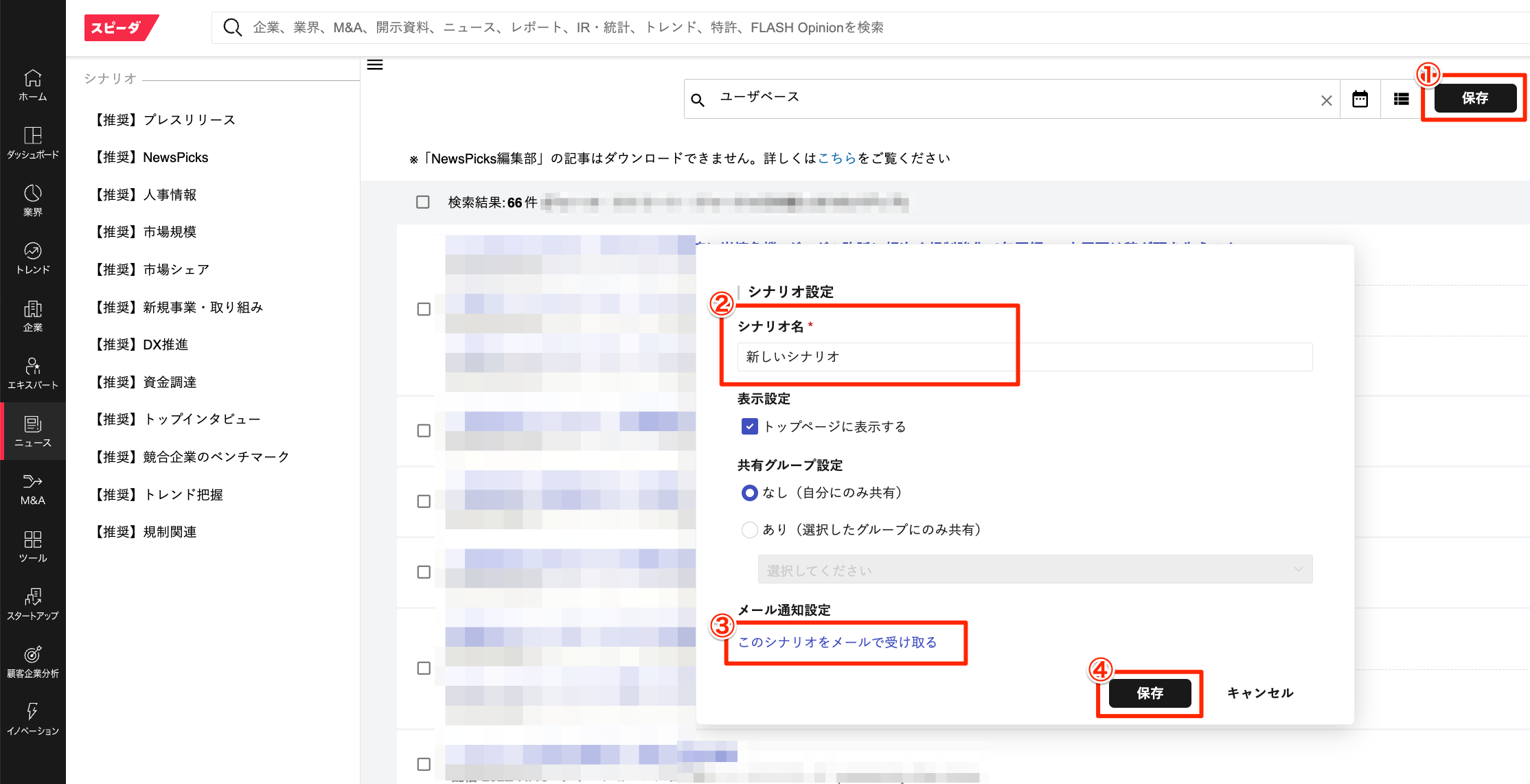Focus the シナリオ名 text field
The image size is (1530, 784).
[x=1023, y=357]
